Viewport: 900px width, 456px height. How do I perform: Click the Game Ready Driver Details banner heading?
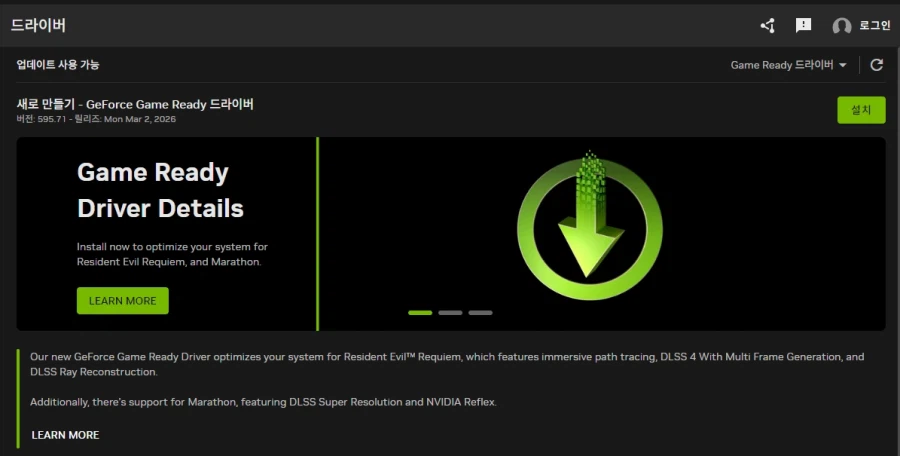tap(160, 190)
